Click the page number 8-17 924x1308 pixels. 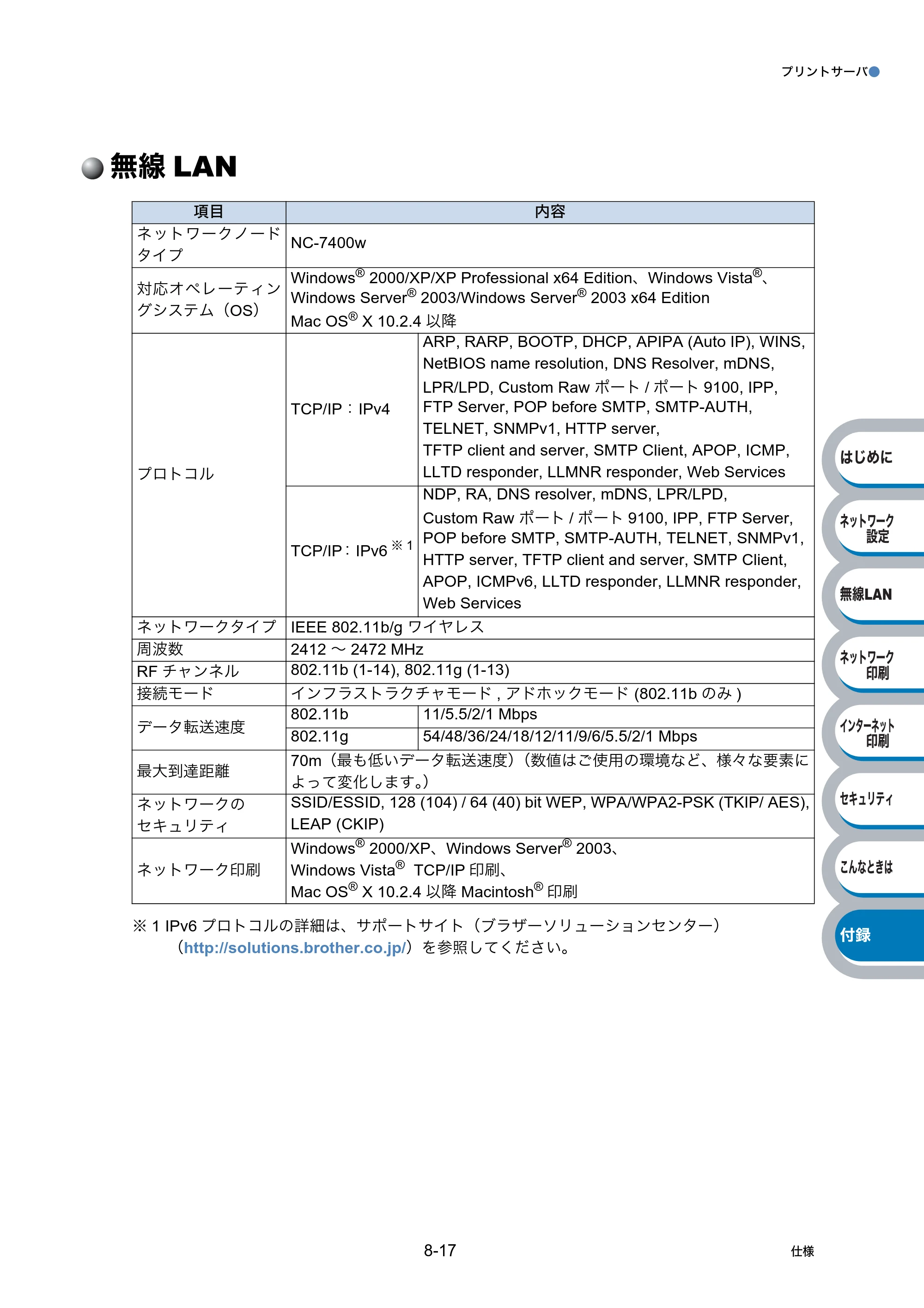(x=440, y=1250)
